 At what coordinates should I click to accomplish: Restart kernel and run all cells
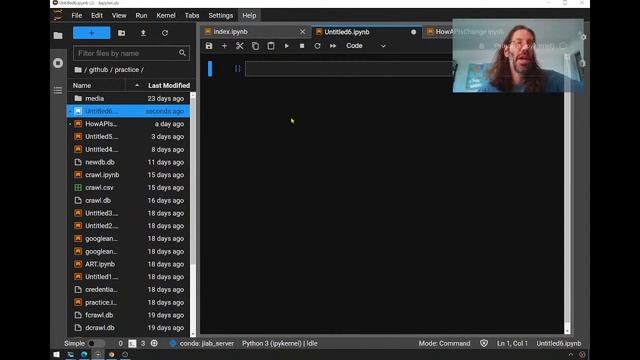(x=333, y=46)
